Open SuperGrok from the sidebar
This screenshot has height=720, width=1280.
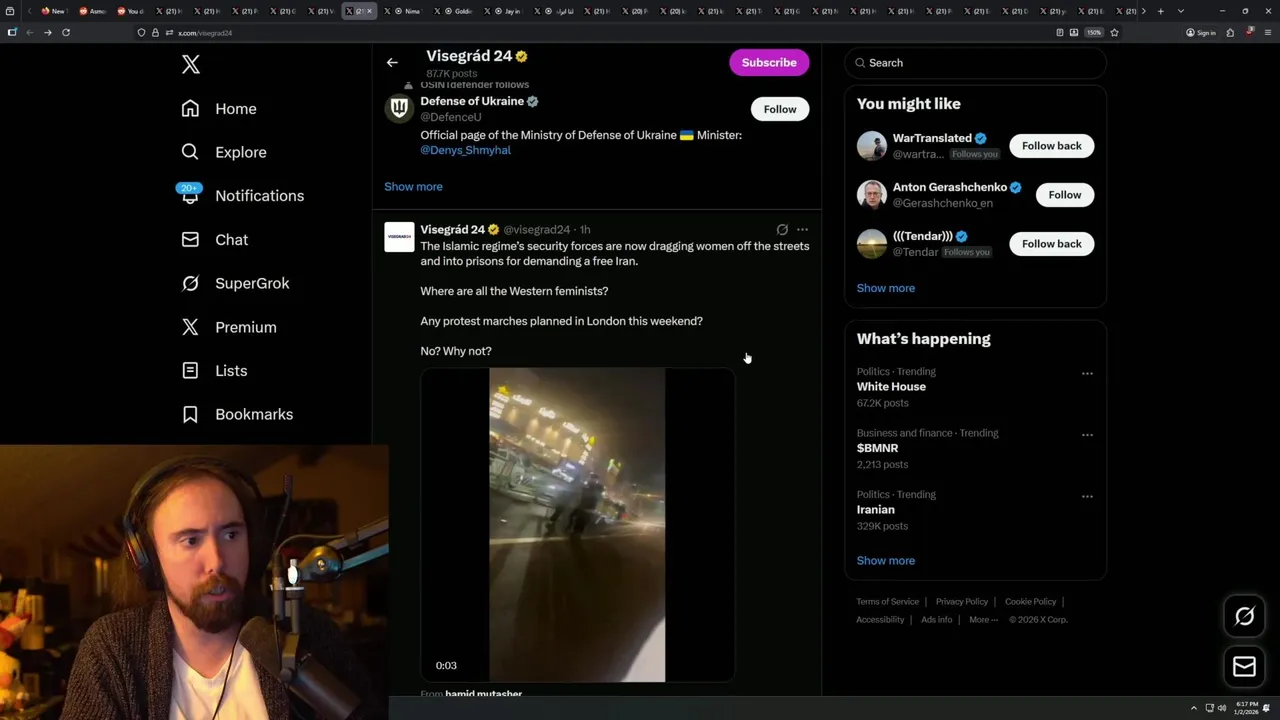click(x=235, y=283)
